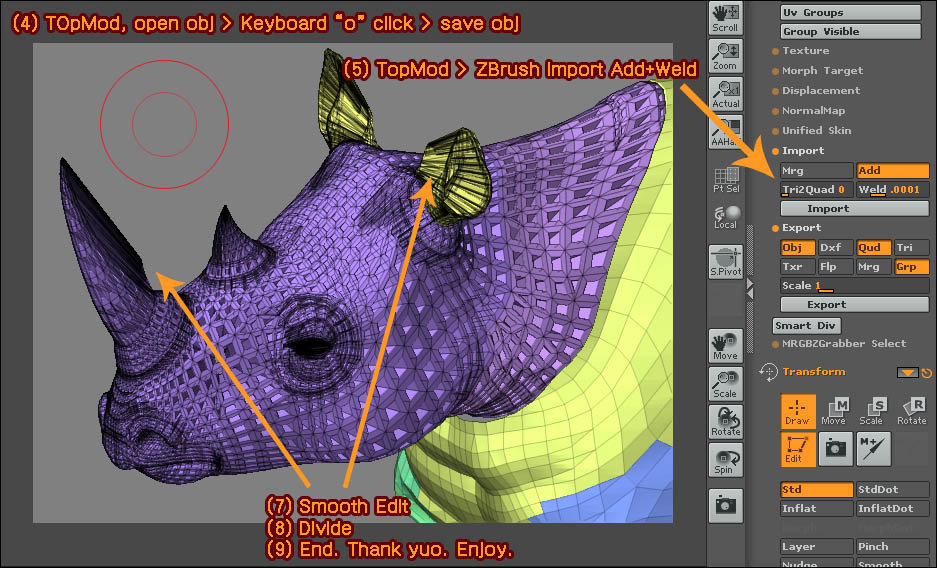937x568 pixels.
Task: Select the StdDot brush type
Action: tap(892, 490)
